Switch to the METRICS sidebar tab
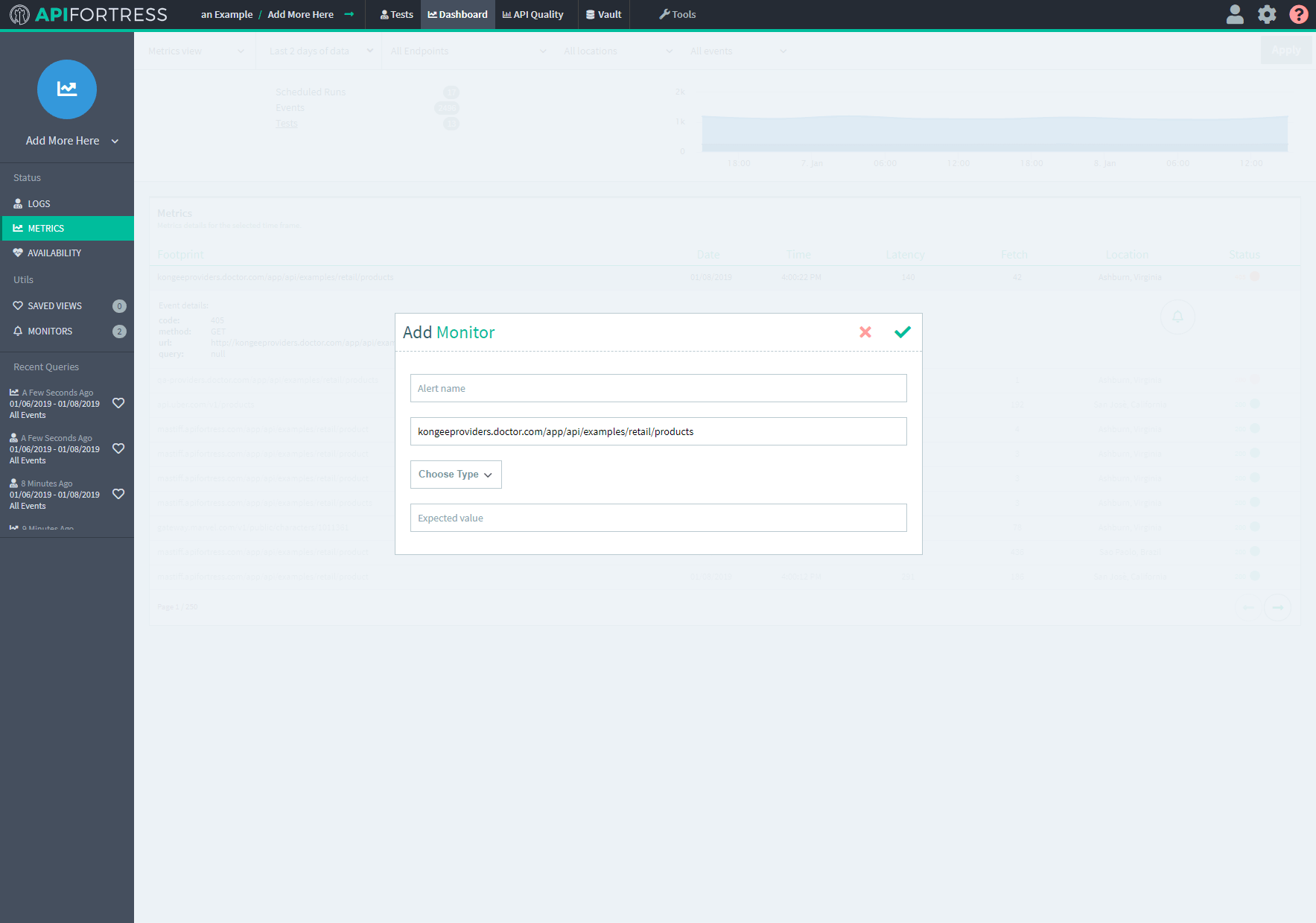This screenshot has height=923, width=1316. pyautogui.click(x=45, y=228)
